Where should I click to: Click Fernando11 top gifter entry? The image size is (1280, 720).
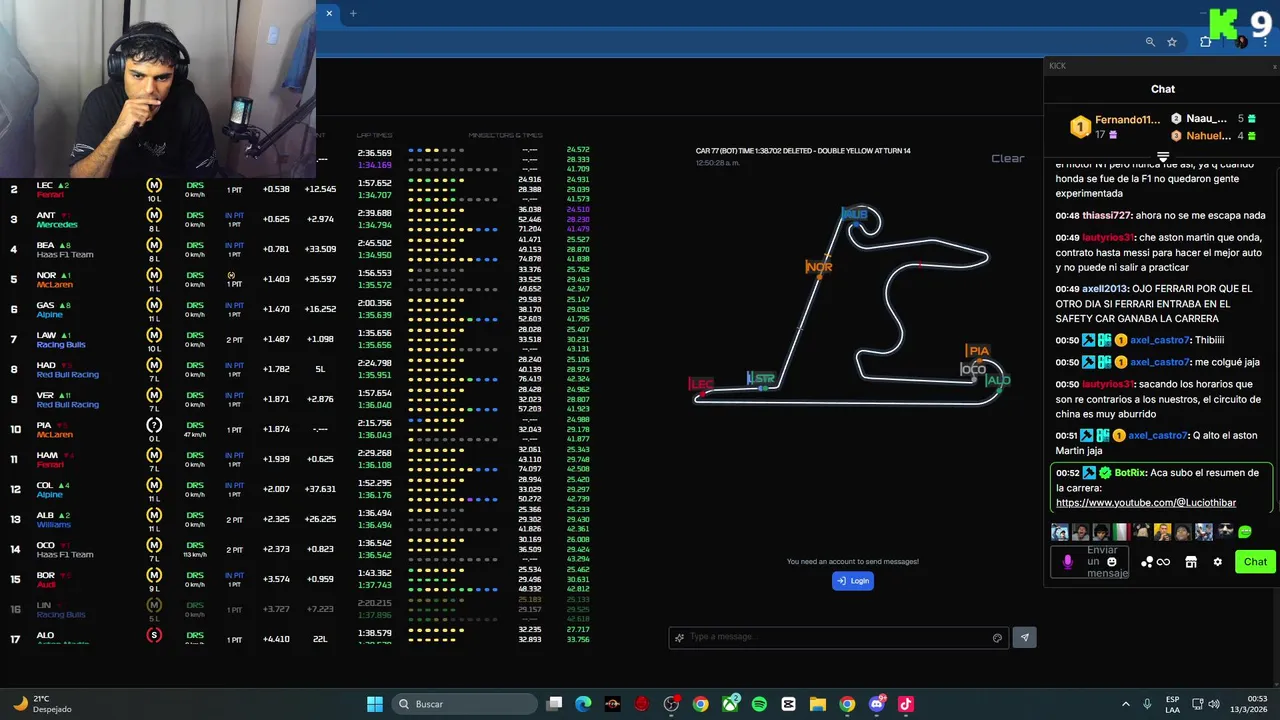pyautogui.click(x=1114, y=127)
